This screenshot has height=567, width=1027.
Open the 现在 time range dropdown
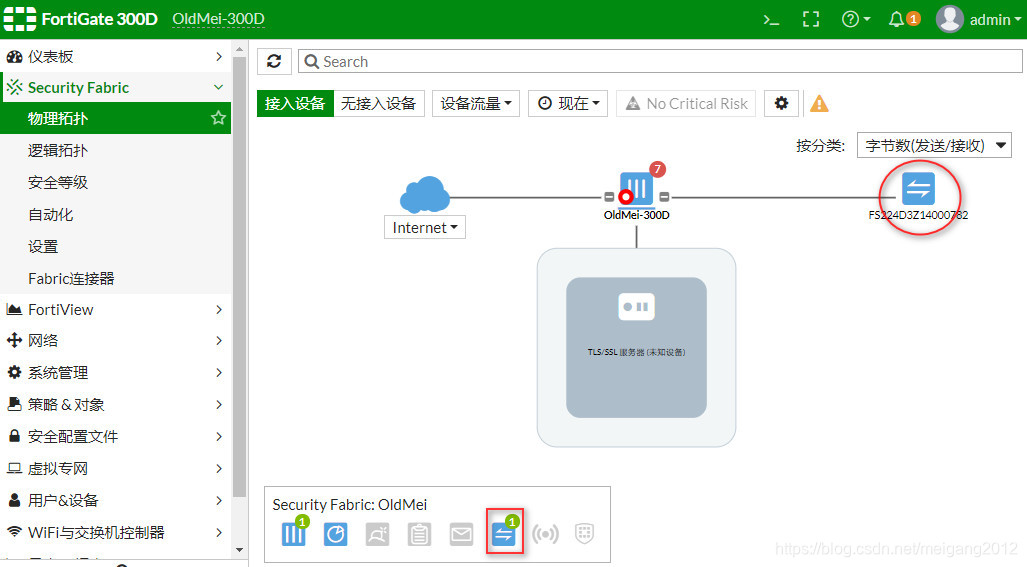pyautogui.click(x=569, y=103)
